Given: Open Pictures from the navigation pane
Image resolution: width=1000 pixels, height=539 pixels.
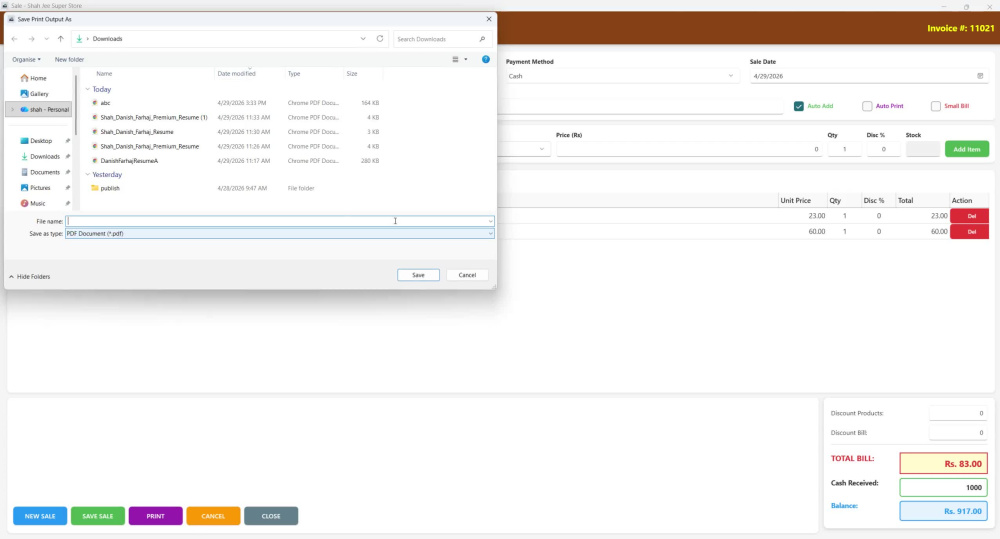Looking at the screenshot, I should coord(35,188).
